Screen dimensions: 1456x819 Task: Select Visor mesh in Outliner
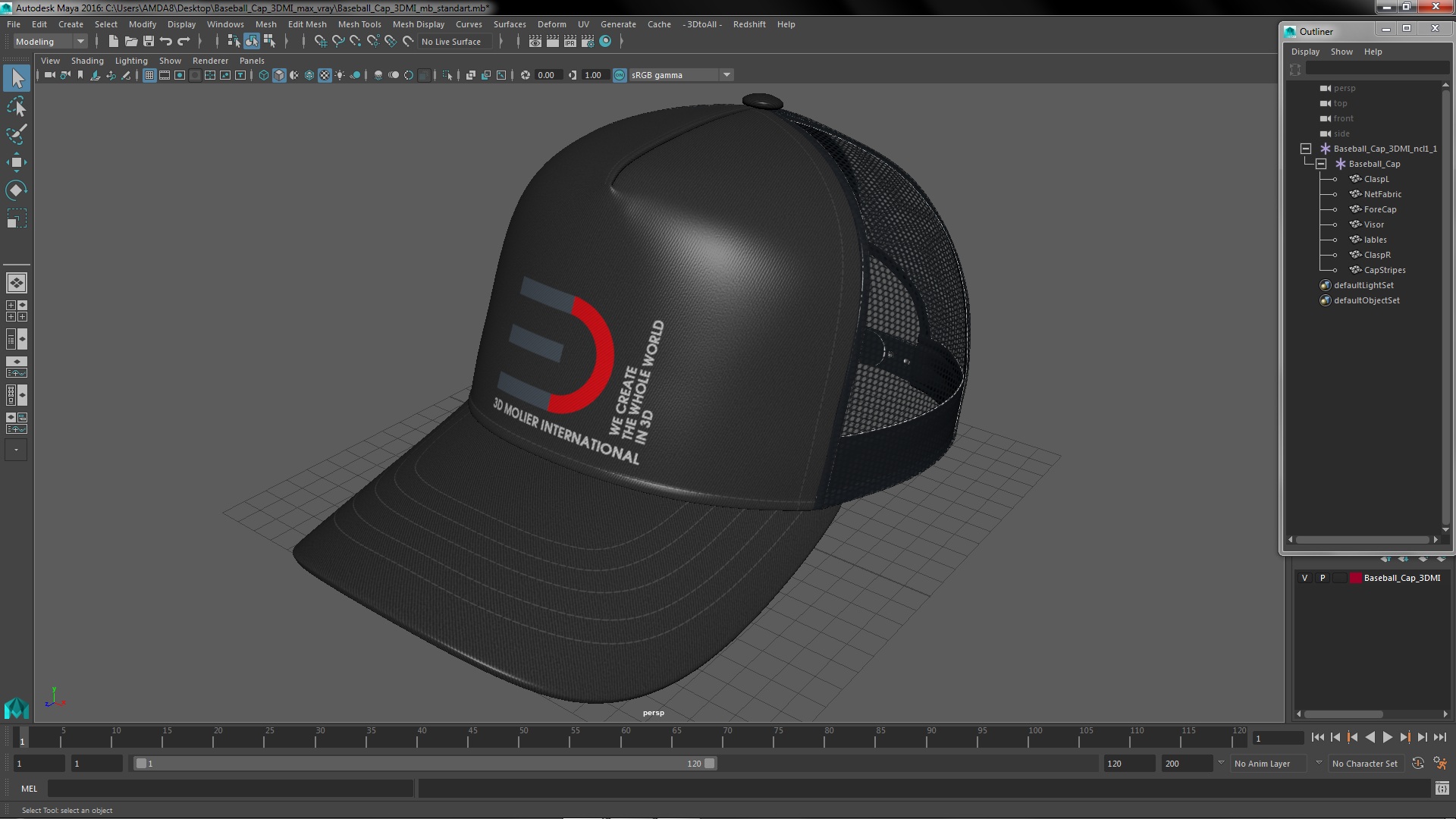(x=1373, y=224)
